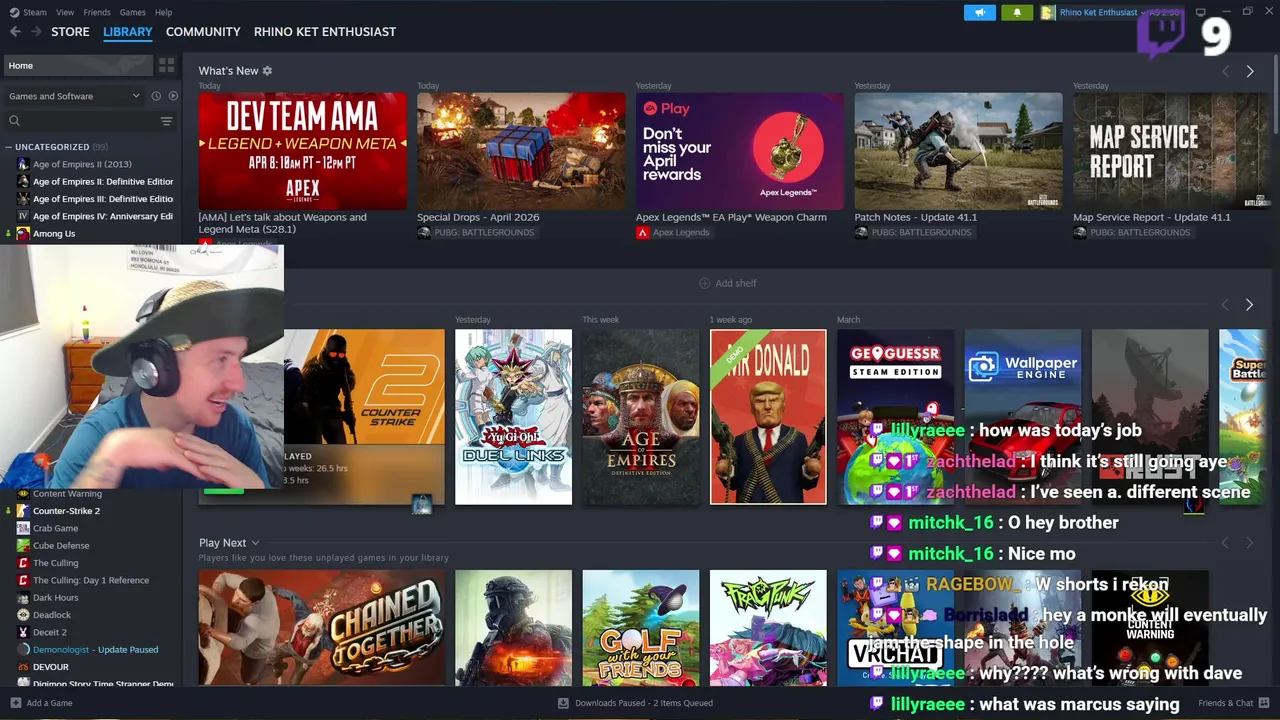Image resolution: width=1280 pixels, height=720 pixels.
Task: Click the Add a Game button
Action: pyautogui.click(x=41, y=703)
